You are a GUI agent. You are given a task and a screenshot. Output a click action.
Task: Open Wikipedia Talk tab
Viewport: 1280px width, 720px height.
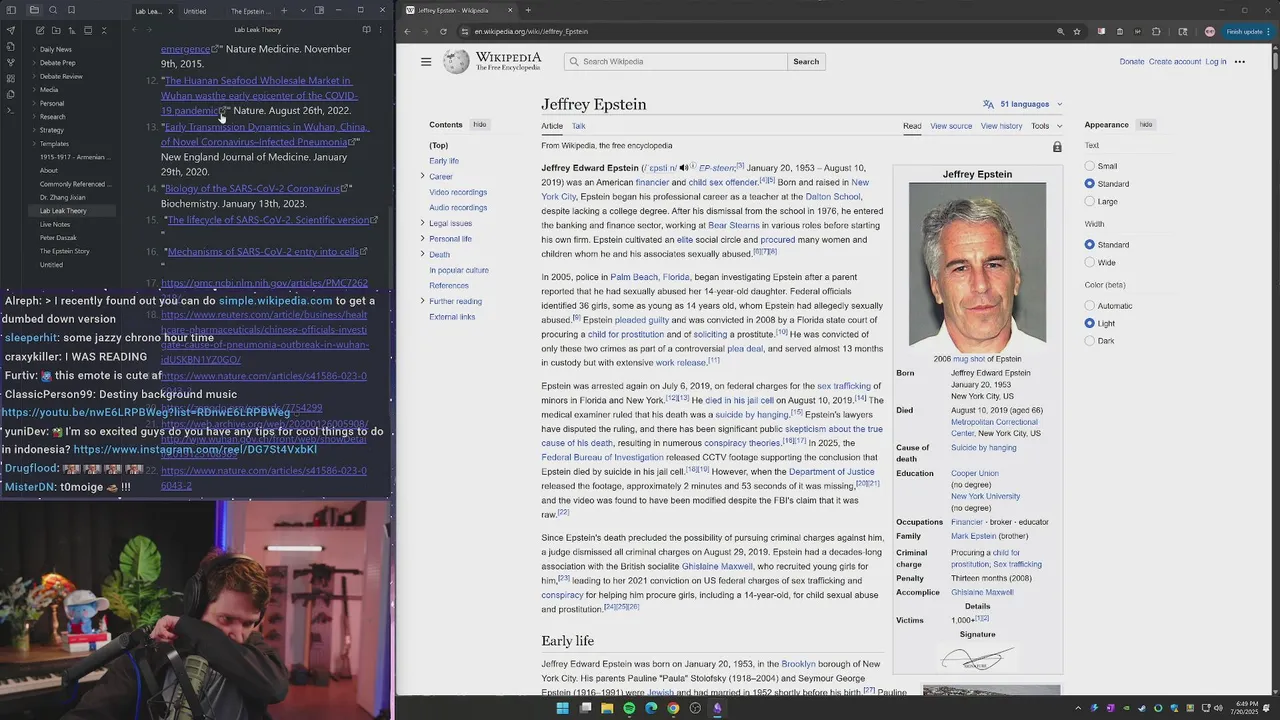click(x=578, y=126)
